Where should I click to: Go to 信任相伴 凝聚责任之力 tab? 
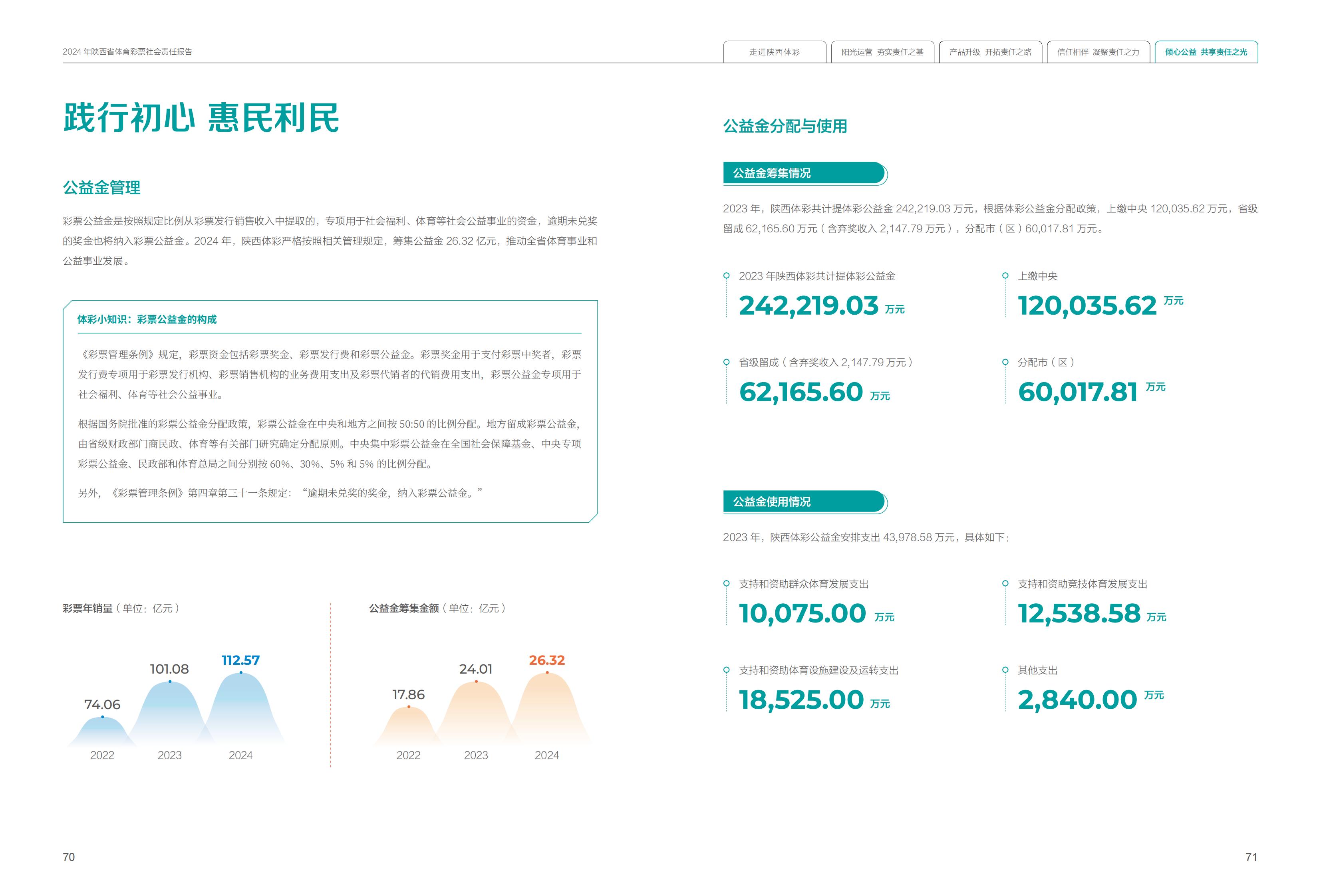click(x=1098, y=52)
